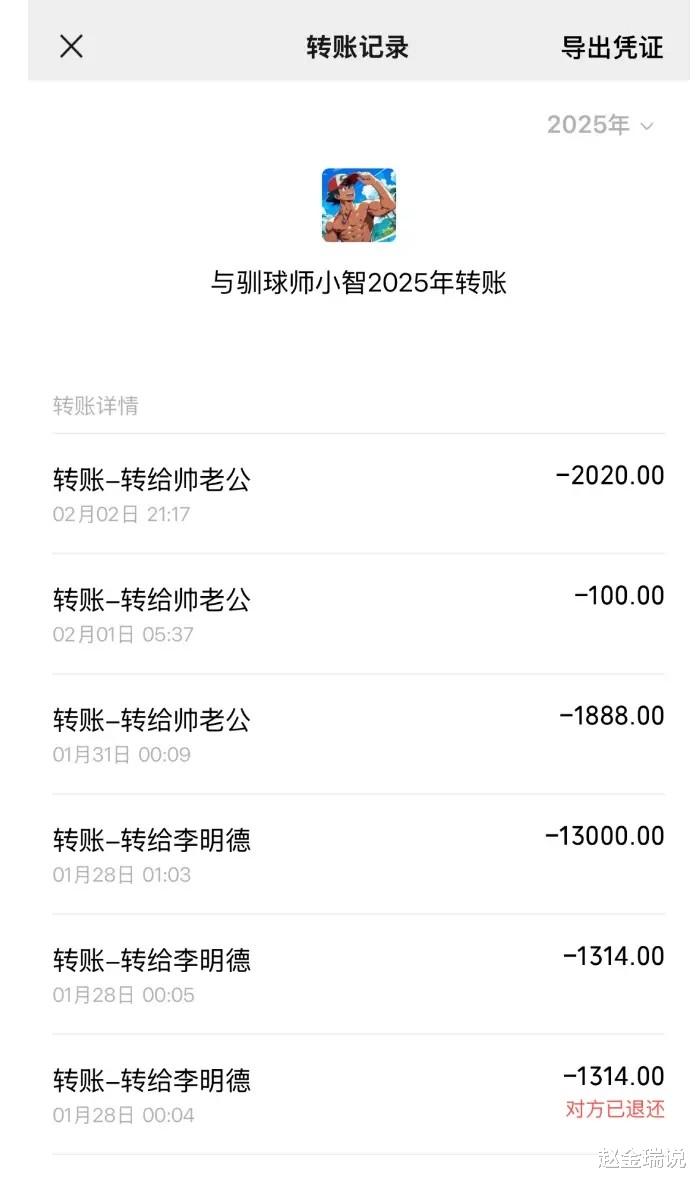Tap the 驯球师小智 avatar picture
697x1183 pixels.
tap(358, 205)
